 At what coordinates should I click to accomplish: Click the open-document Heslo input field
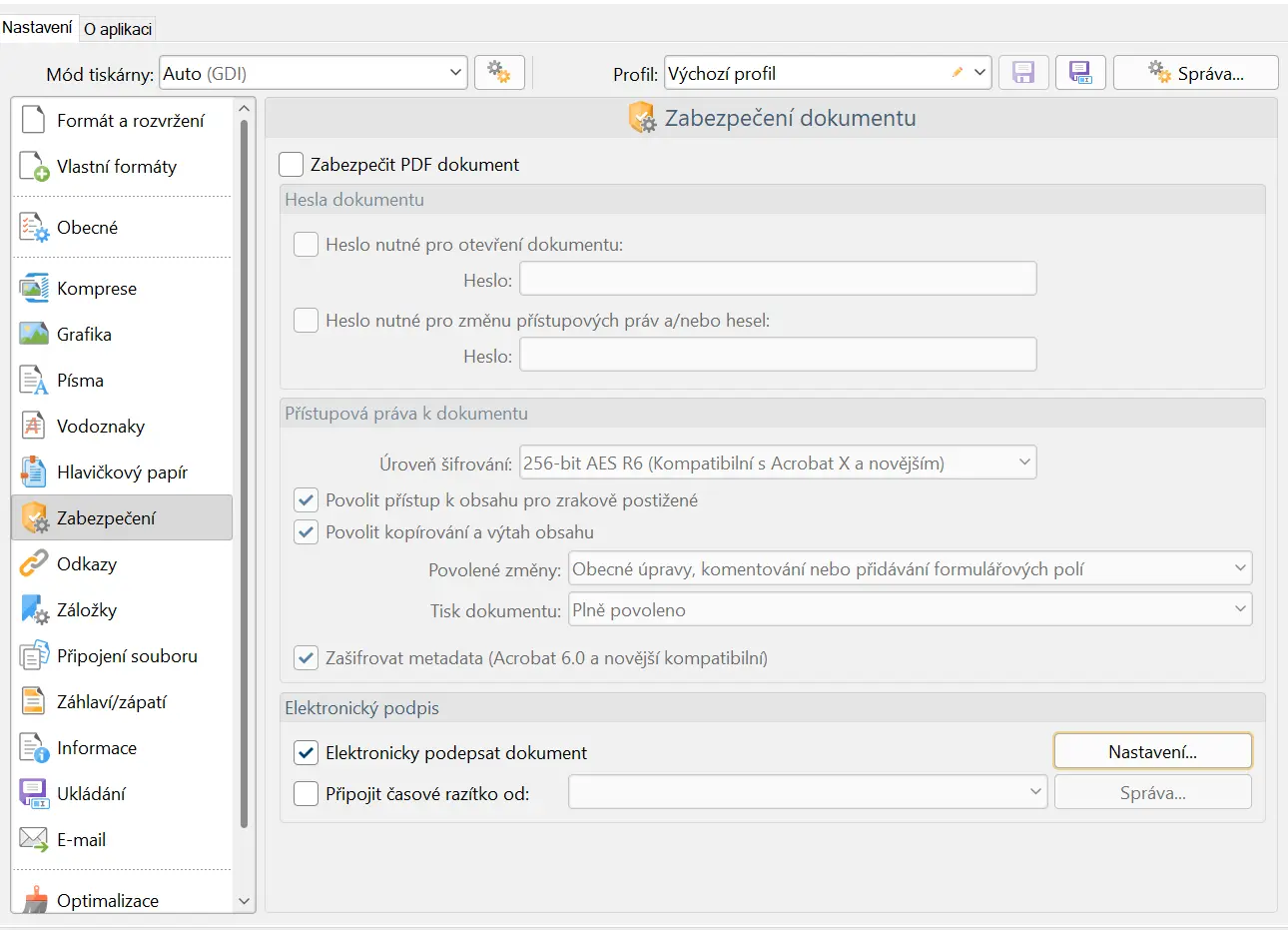778,279
